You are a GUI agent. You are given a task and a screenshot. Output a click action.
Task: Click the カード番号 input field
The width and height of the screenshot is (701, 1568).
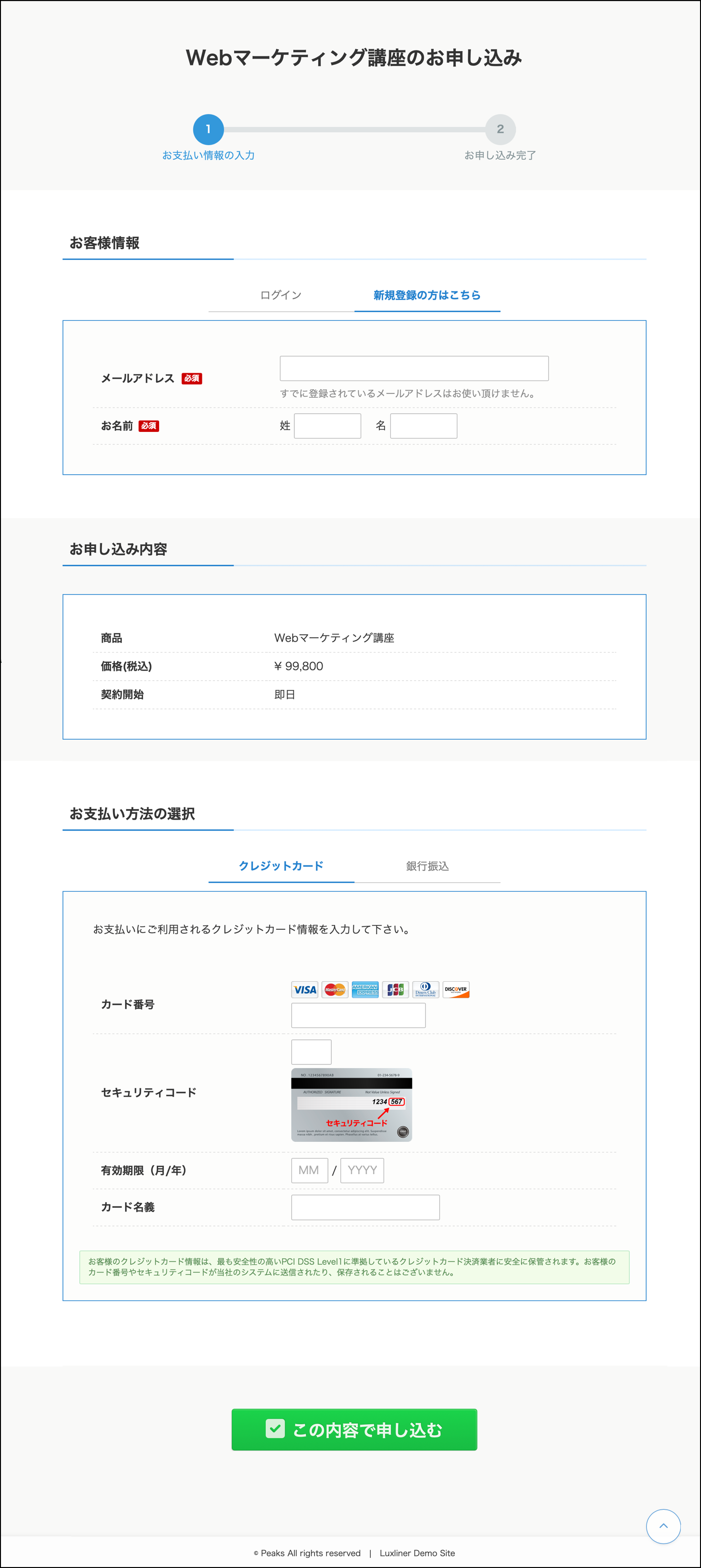[358, 1015]
